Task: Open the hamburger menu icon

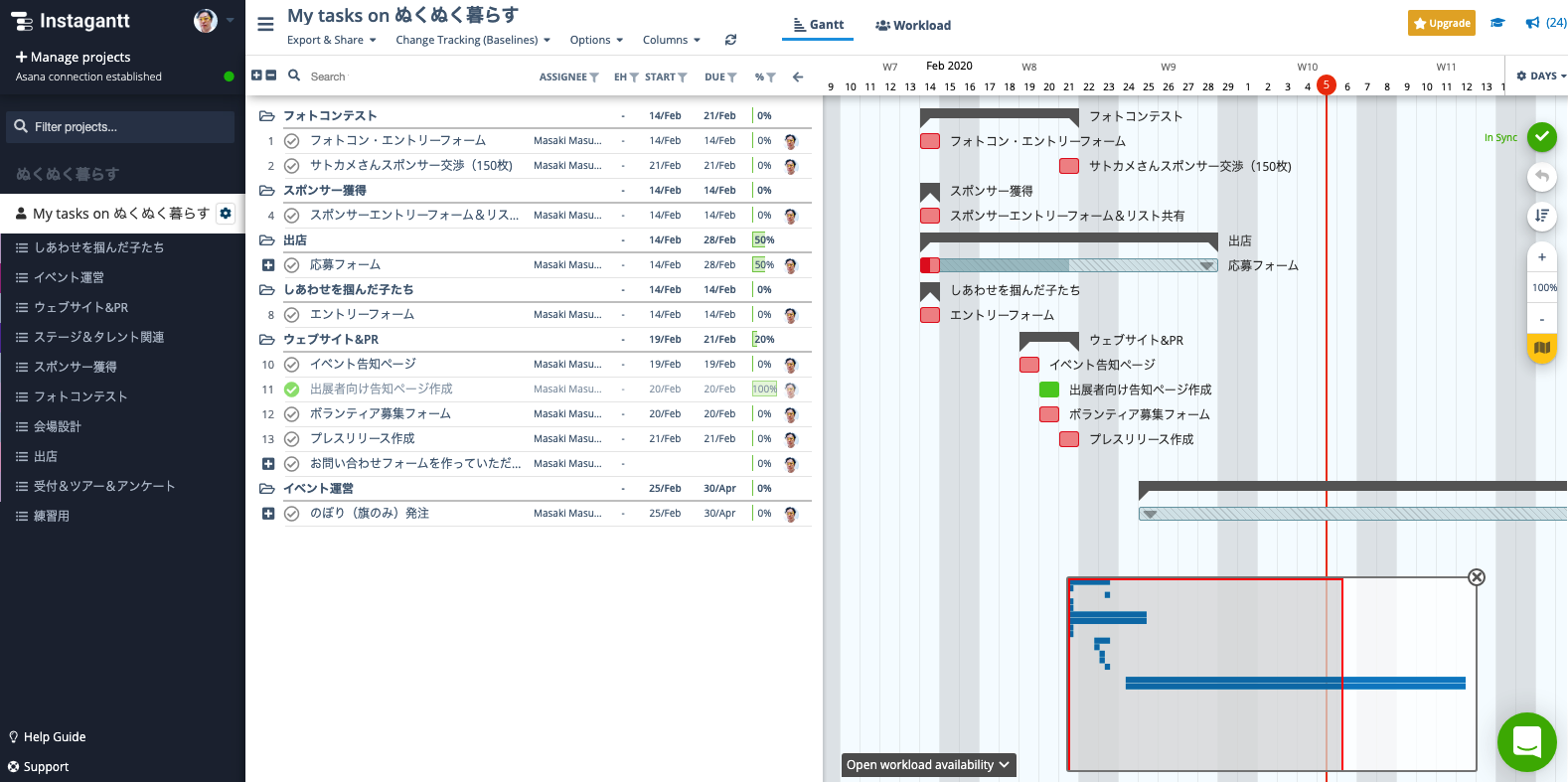Action: [x=265, y=24]
